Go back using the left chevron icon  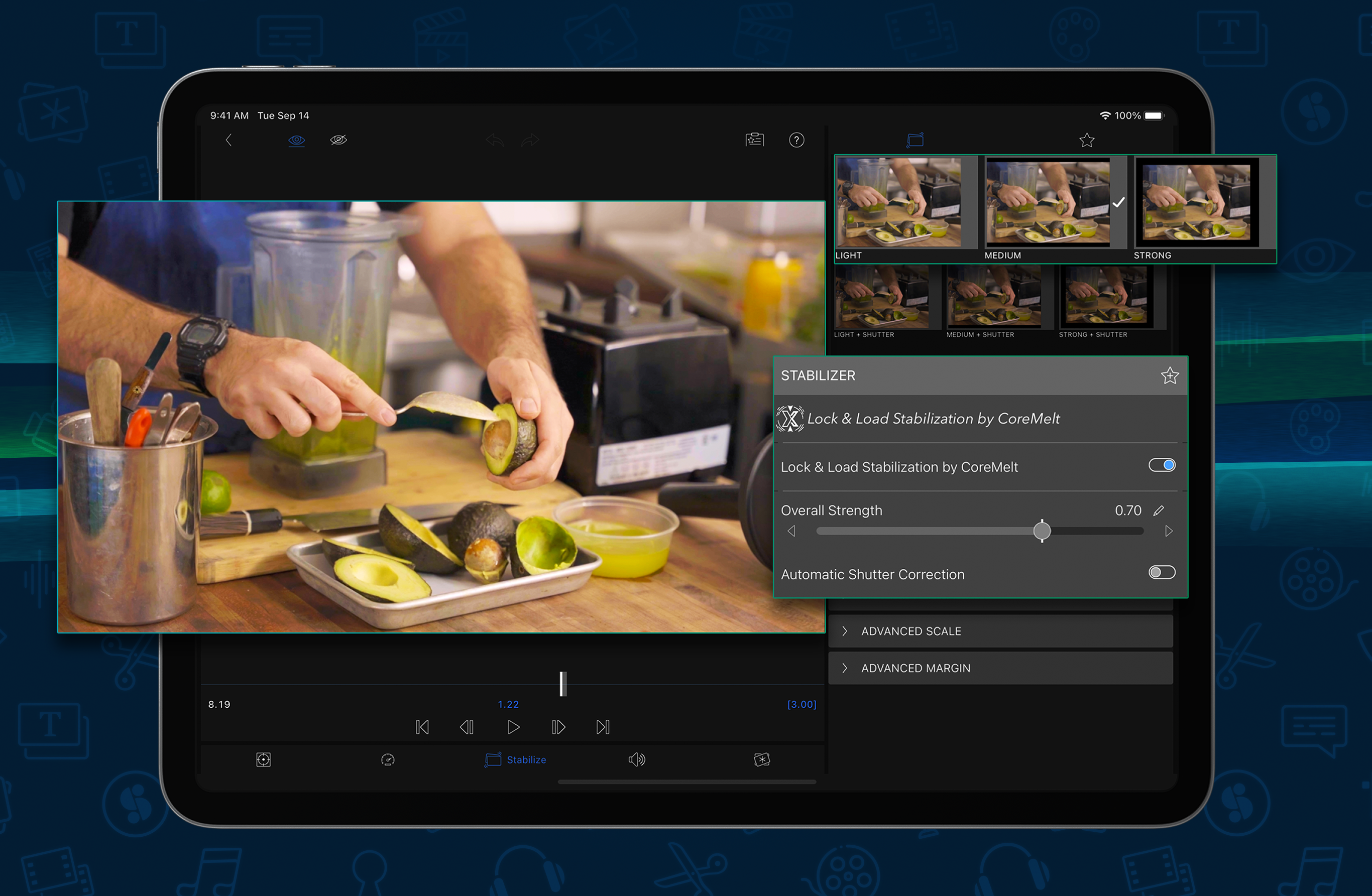(x=229, y=140)
